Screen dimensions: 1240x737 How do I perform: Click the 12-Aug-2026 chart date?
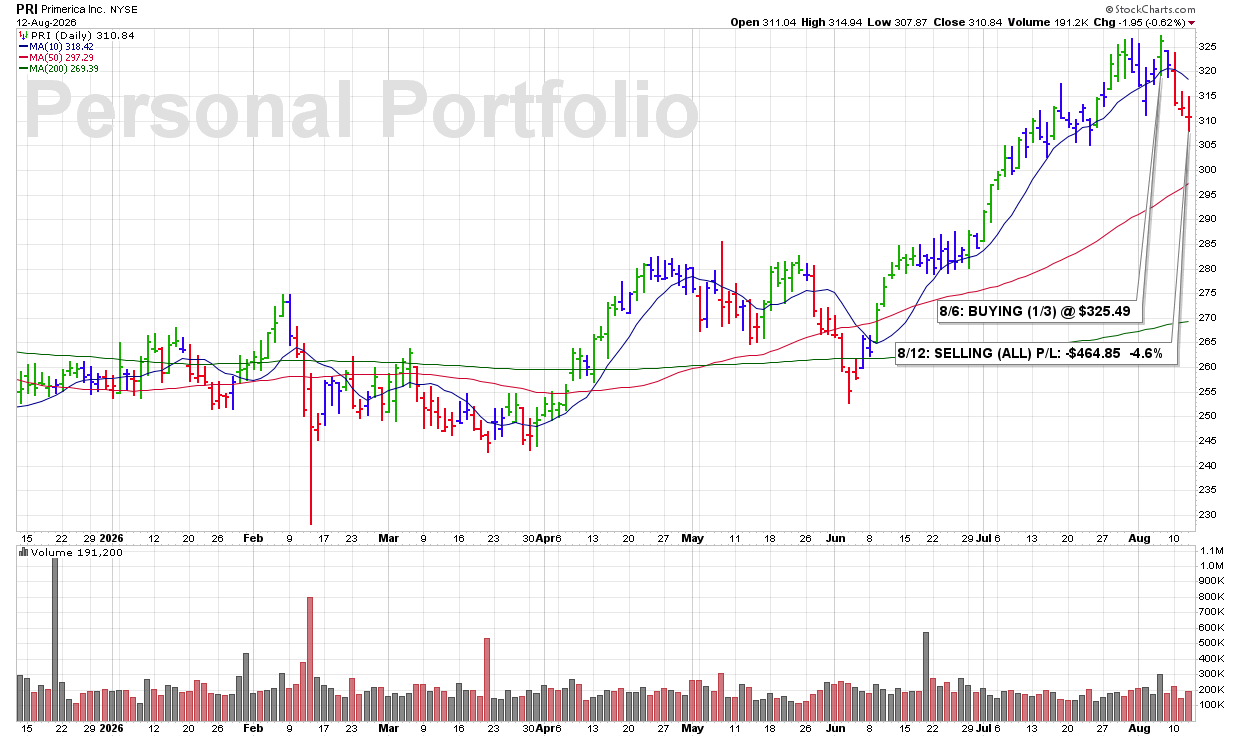[46, 22]
